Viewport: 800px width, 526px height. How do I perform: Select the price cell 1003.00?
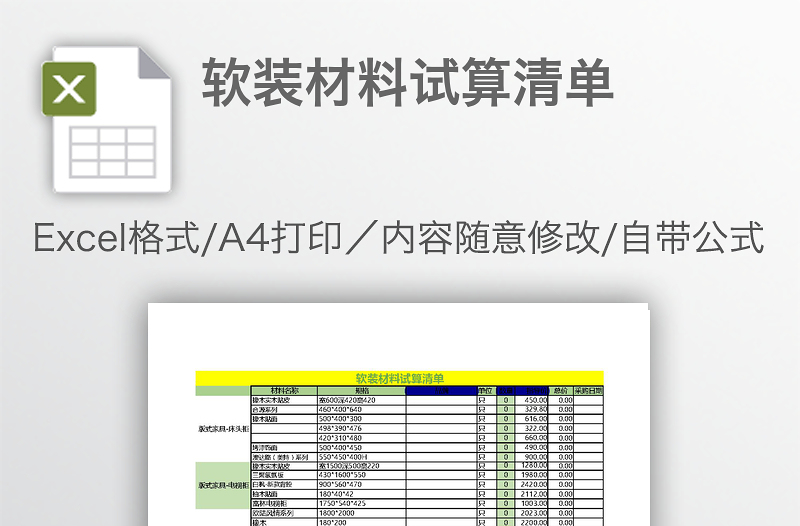pyautogui.click(x=531, y=504)
